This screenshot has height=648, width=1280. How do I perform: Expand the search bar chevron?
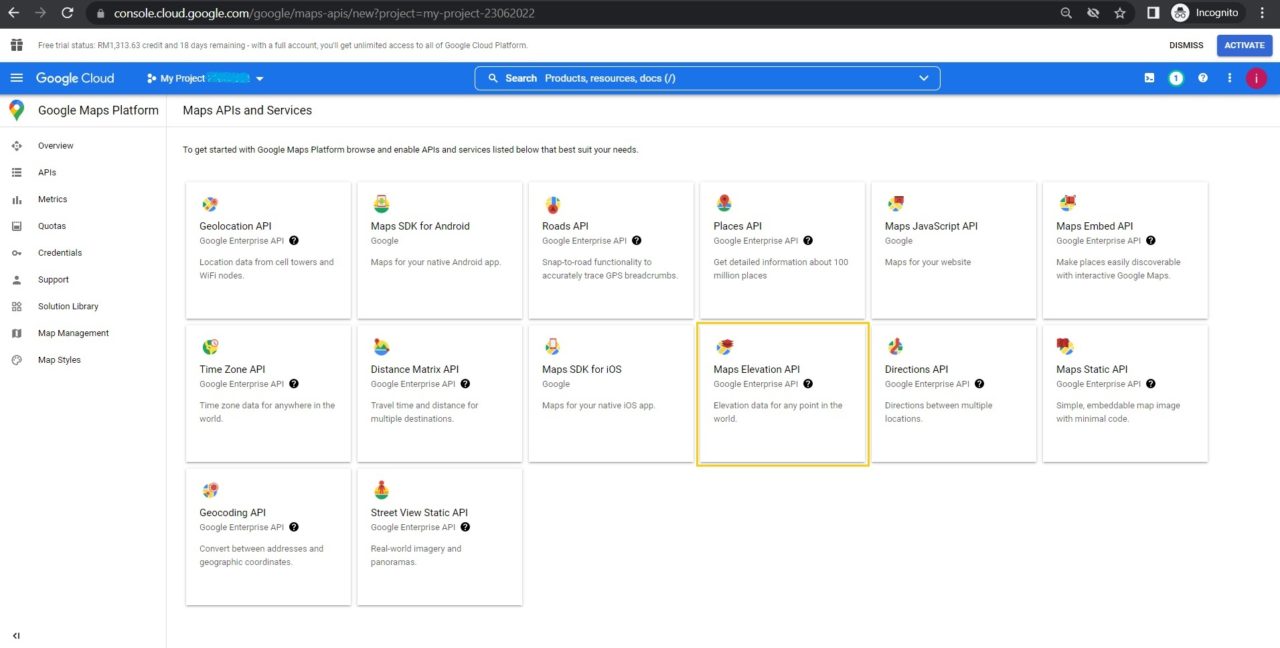923,77
